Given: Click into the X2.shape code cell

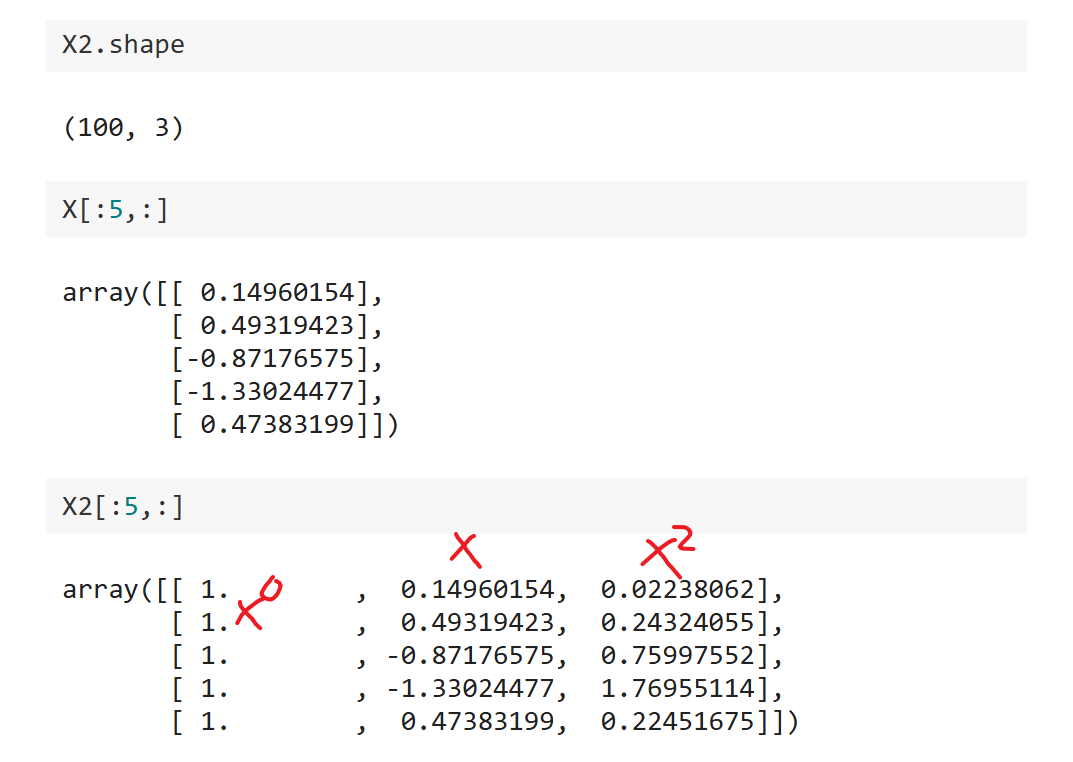Looking at the screenshot, I should [x=535, y=46].
